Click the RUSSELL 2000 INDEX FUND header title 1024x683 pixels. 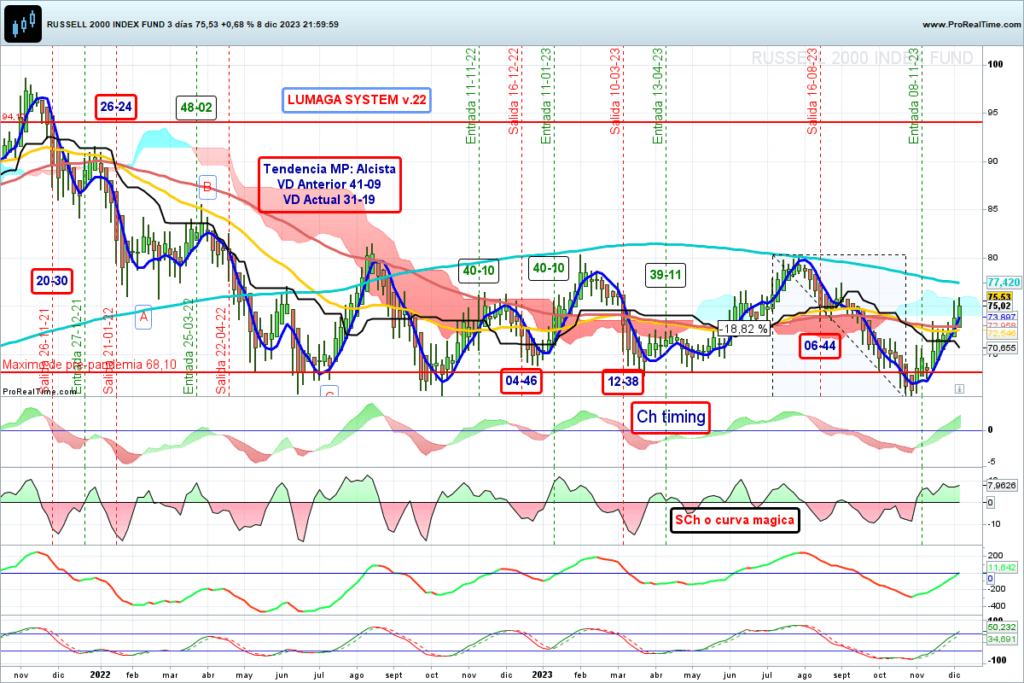(192, 24)
